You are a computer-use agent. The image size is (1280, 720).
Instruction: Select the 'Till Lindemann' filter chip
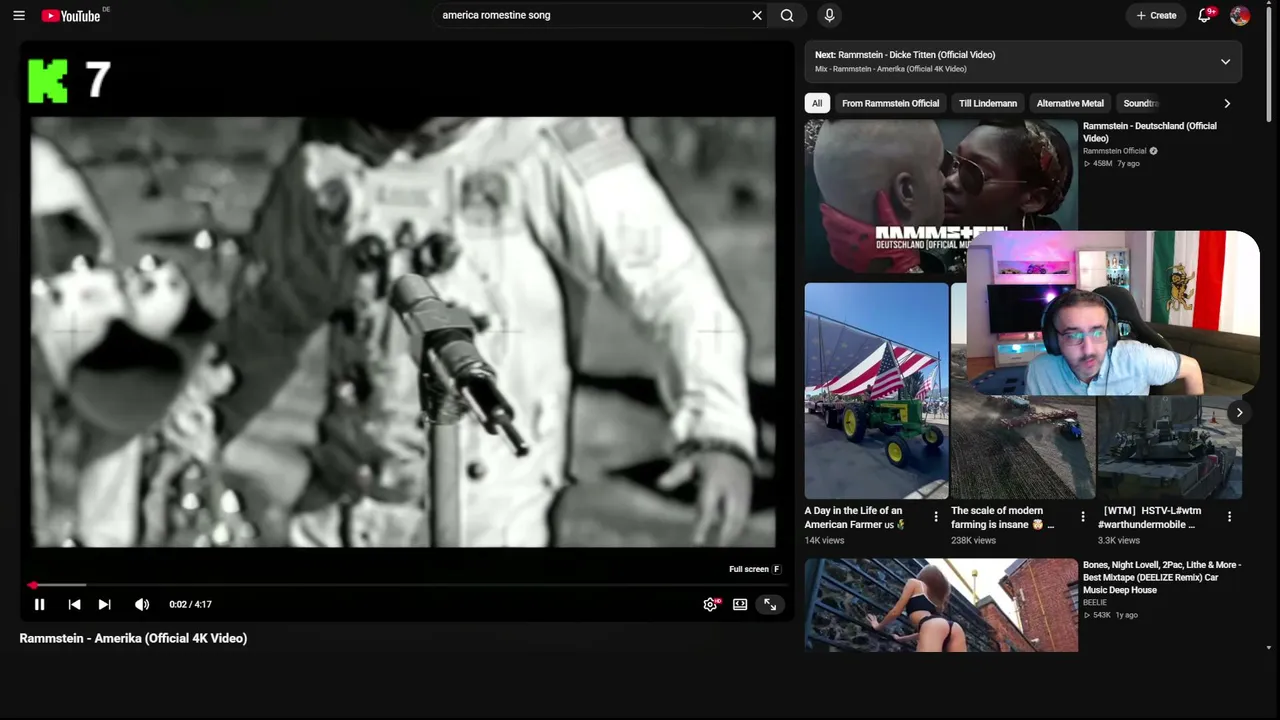coord(988,103)
